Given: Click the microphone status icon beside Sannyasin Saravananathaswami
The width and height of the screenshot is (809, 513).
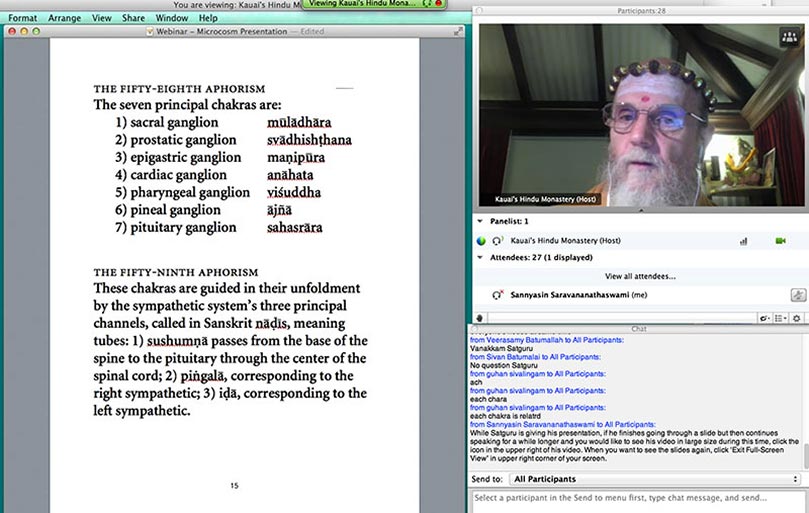Looking at the screenshot, I should tap(497, 295).
